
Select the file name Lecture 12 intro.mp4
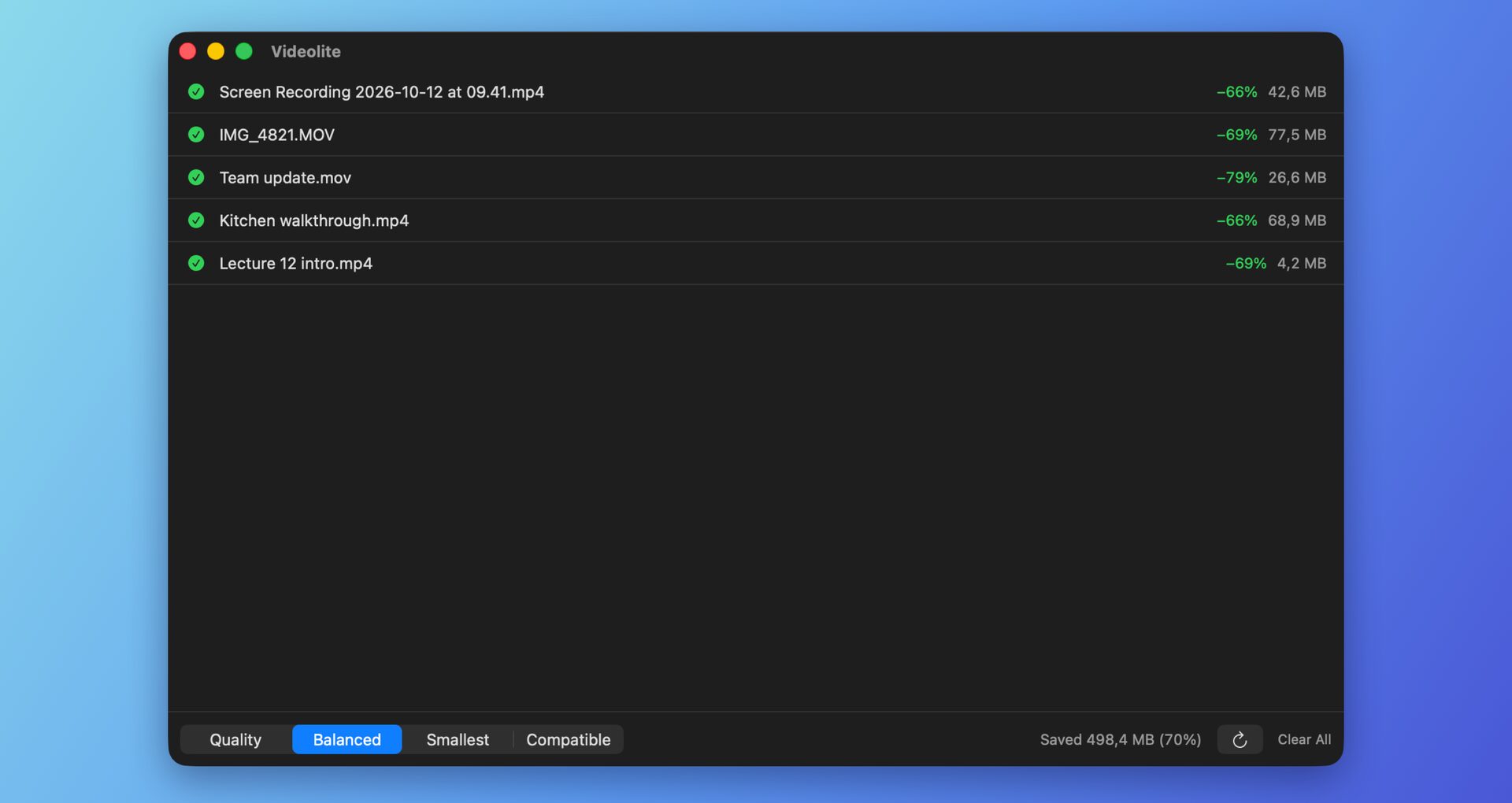point(296,263)
